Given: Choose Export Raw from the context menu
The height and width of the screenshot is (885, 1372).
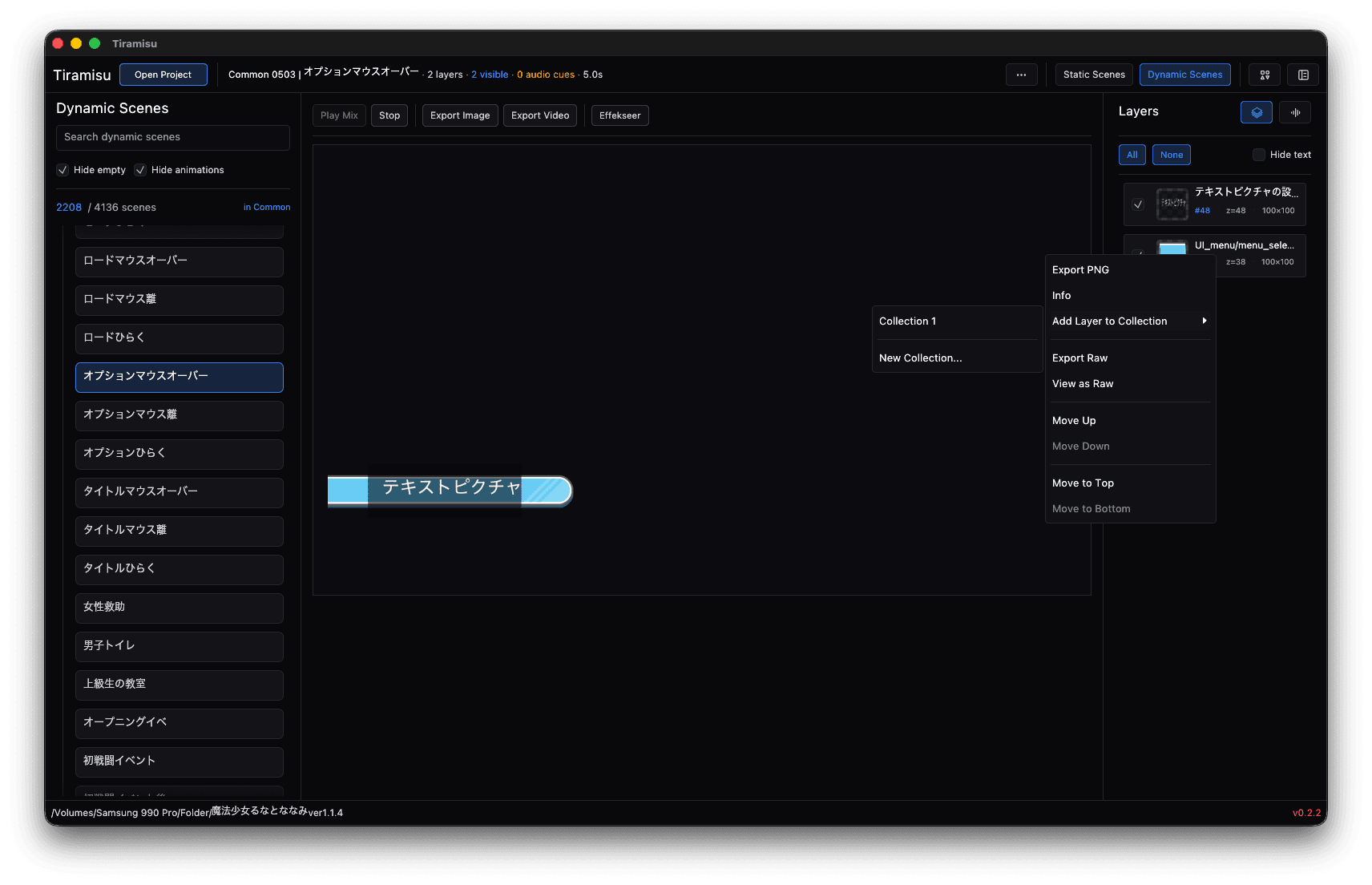Looking at the screenshot, I should tap(1130, 358).
